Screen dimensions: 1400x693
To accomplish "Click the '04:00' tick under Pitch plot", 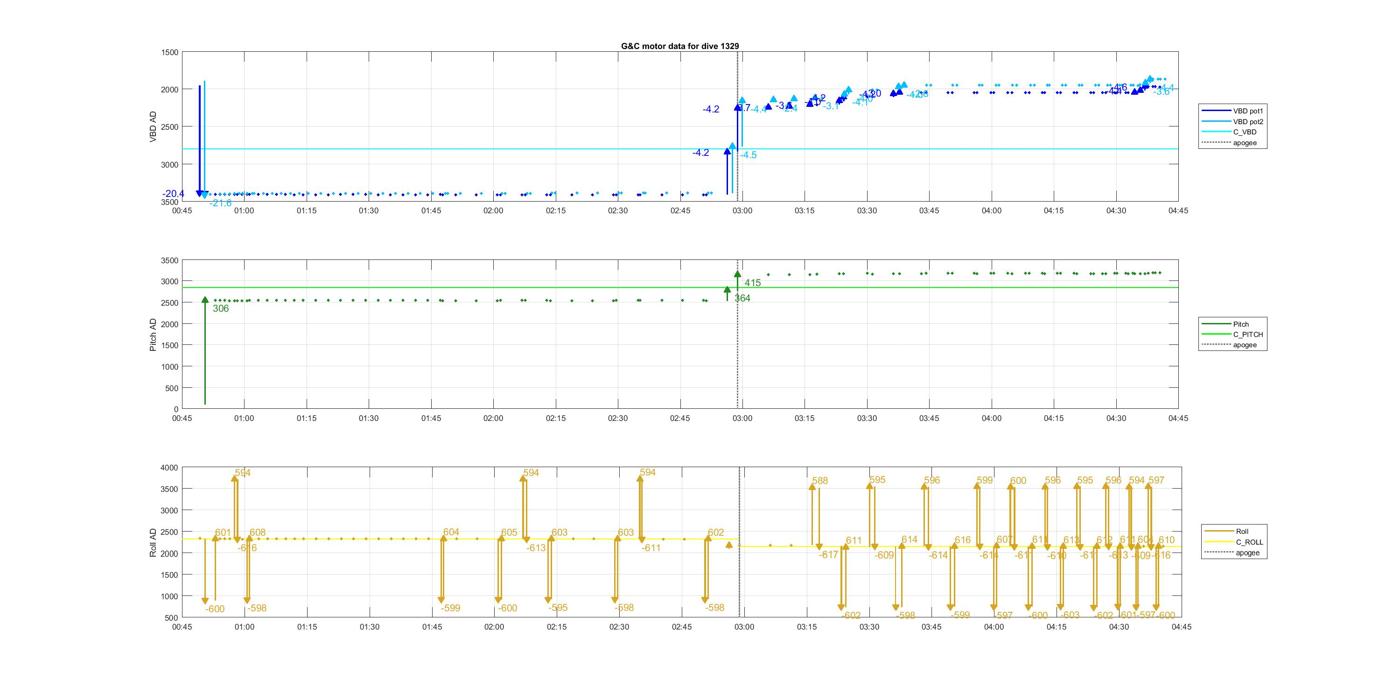I will pos(992,418).
